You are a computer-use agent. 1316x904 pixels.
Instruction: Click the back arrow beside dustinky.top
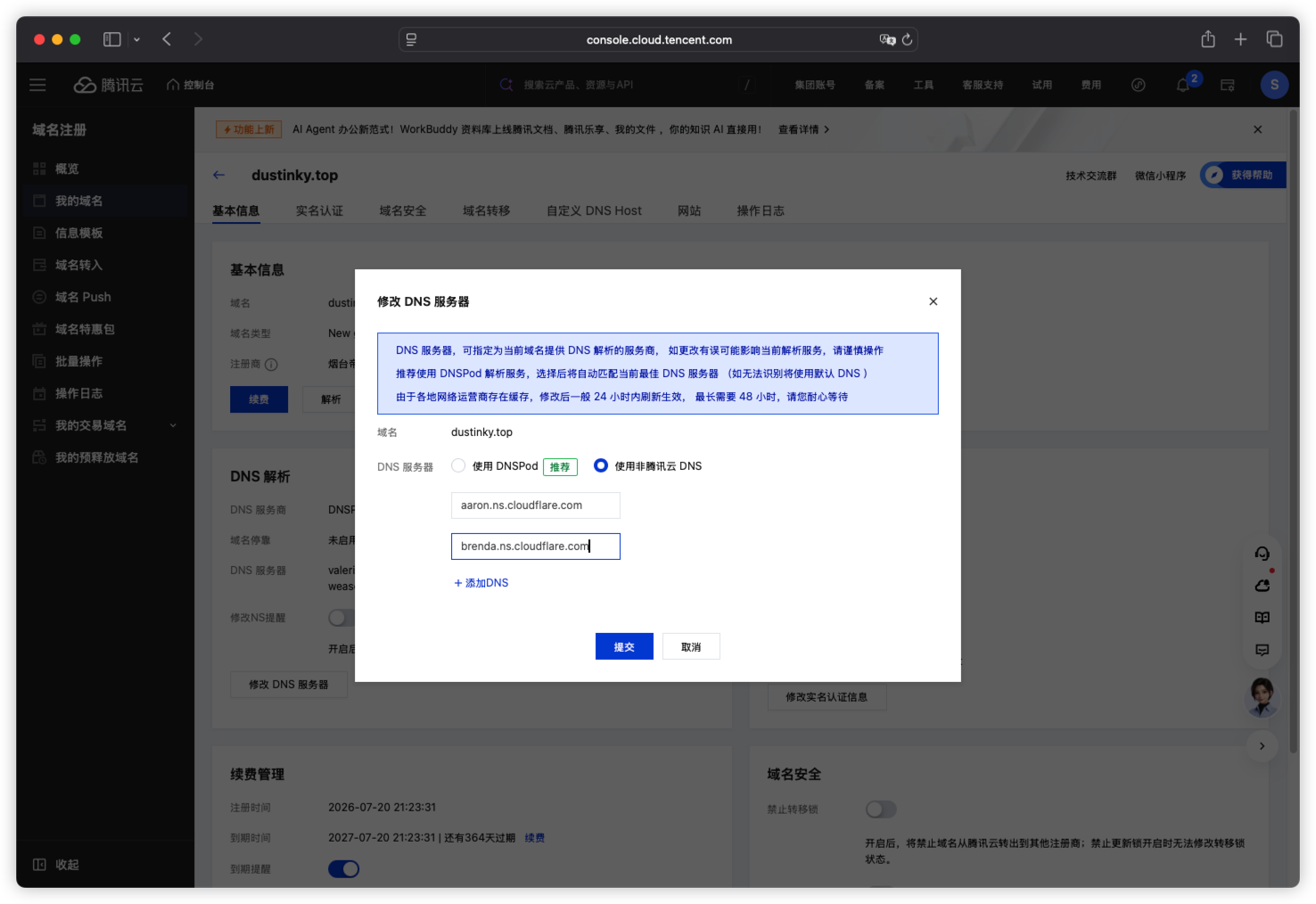pyautogui.click(x=219, y=175)
